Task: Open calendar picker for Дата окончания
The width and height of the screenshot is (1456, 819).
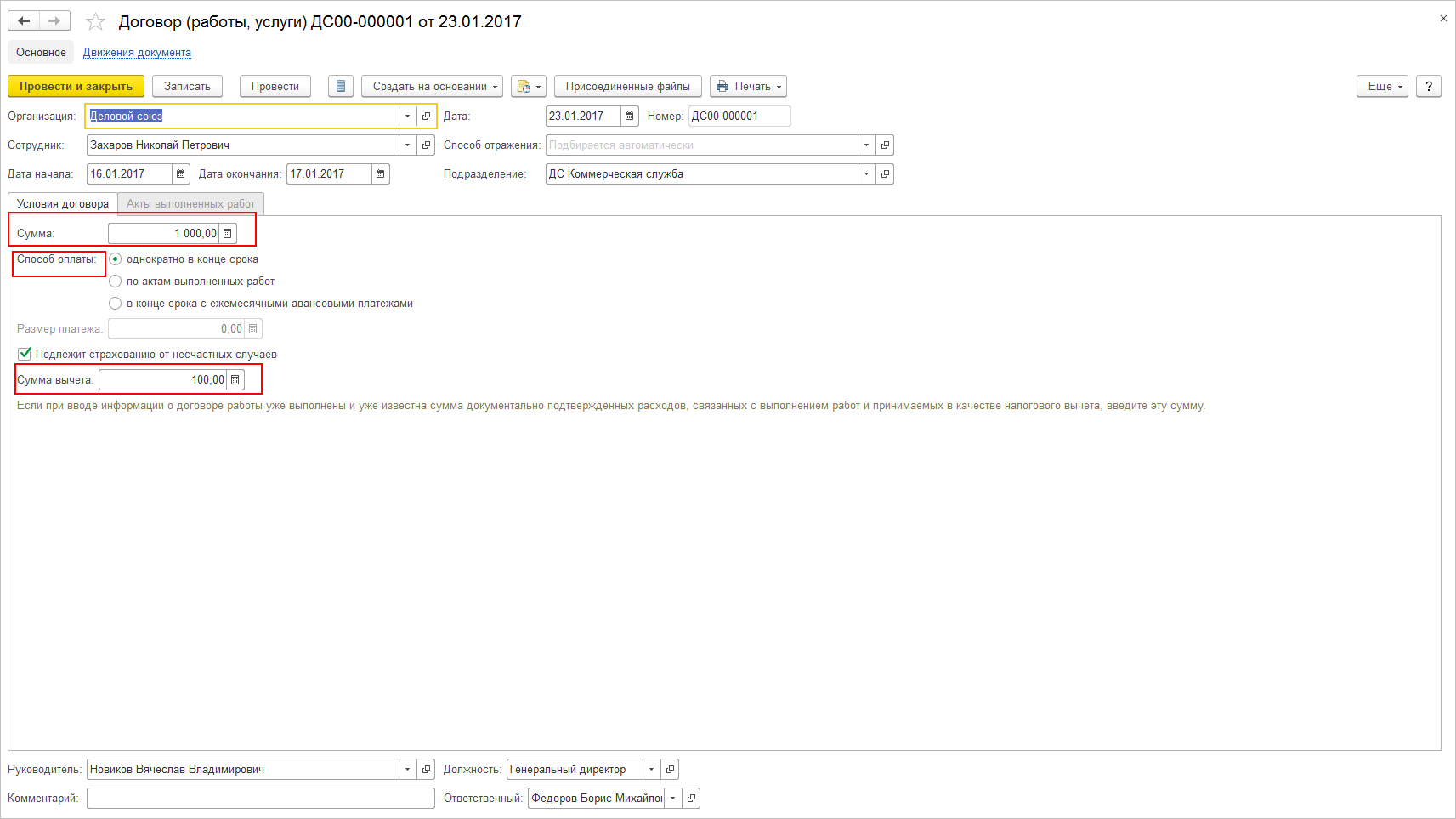Action: pyautogui.click(x=380, y=174)
